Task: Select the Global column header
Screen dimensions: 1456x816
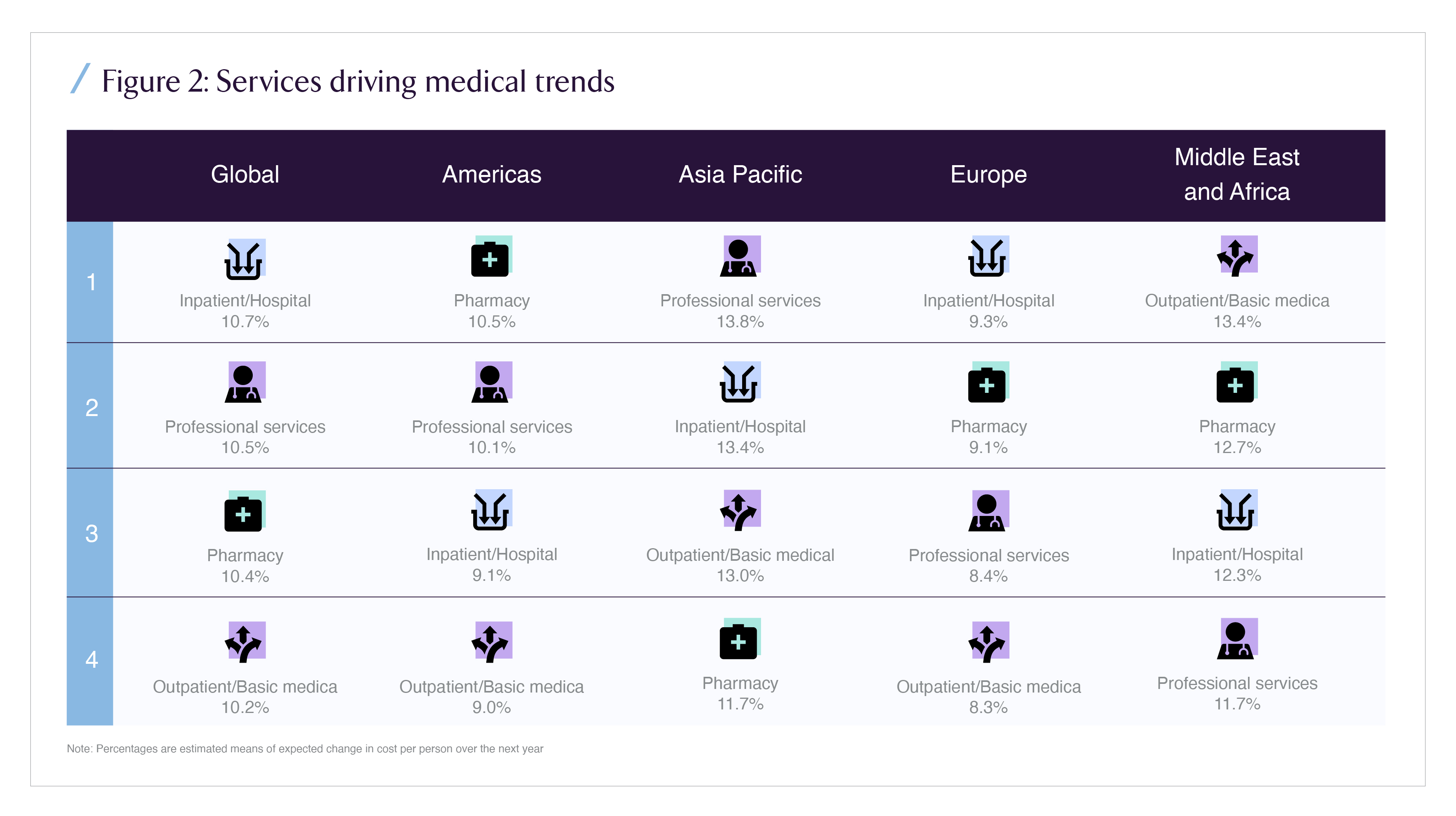Action: (245, 174)
